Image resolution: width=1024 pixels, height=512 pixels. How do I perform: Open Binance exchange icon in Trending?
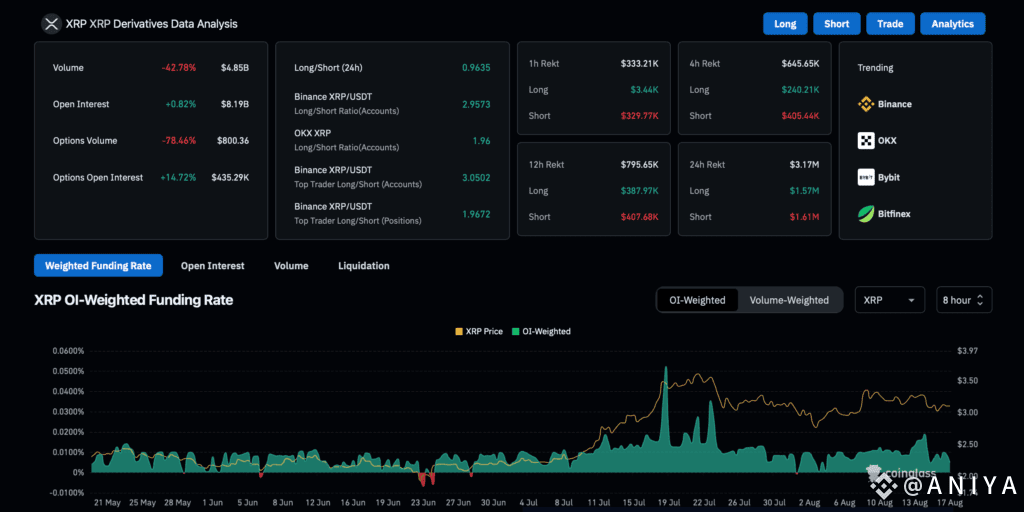(x=866, y=104)
